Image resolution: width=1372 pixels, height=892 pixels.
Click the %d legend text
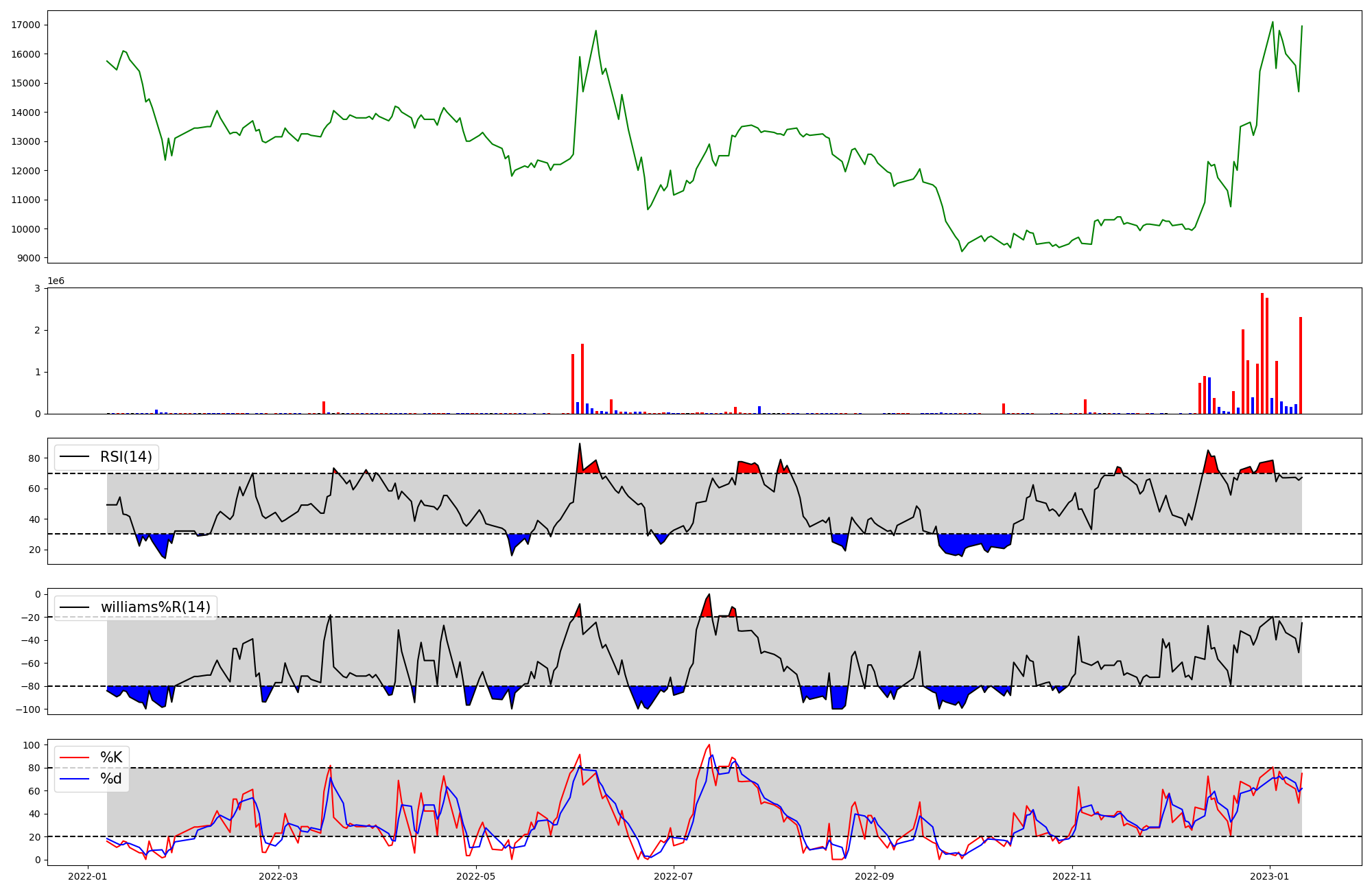[x=111, y=779]
